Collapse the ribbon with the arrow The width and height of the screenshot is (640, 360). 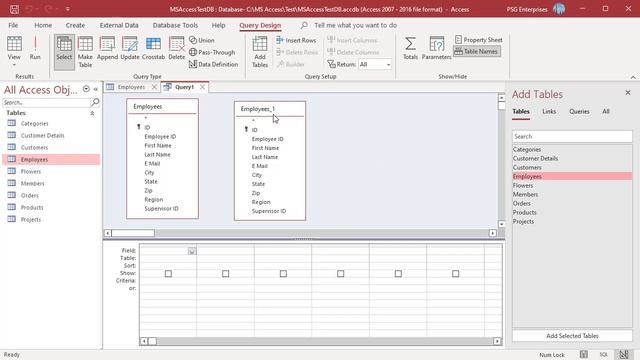tap(633, 77)
